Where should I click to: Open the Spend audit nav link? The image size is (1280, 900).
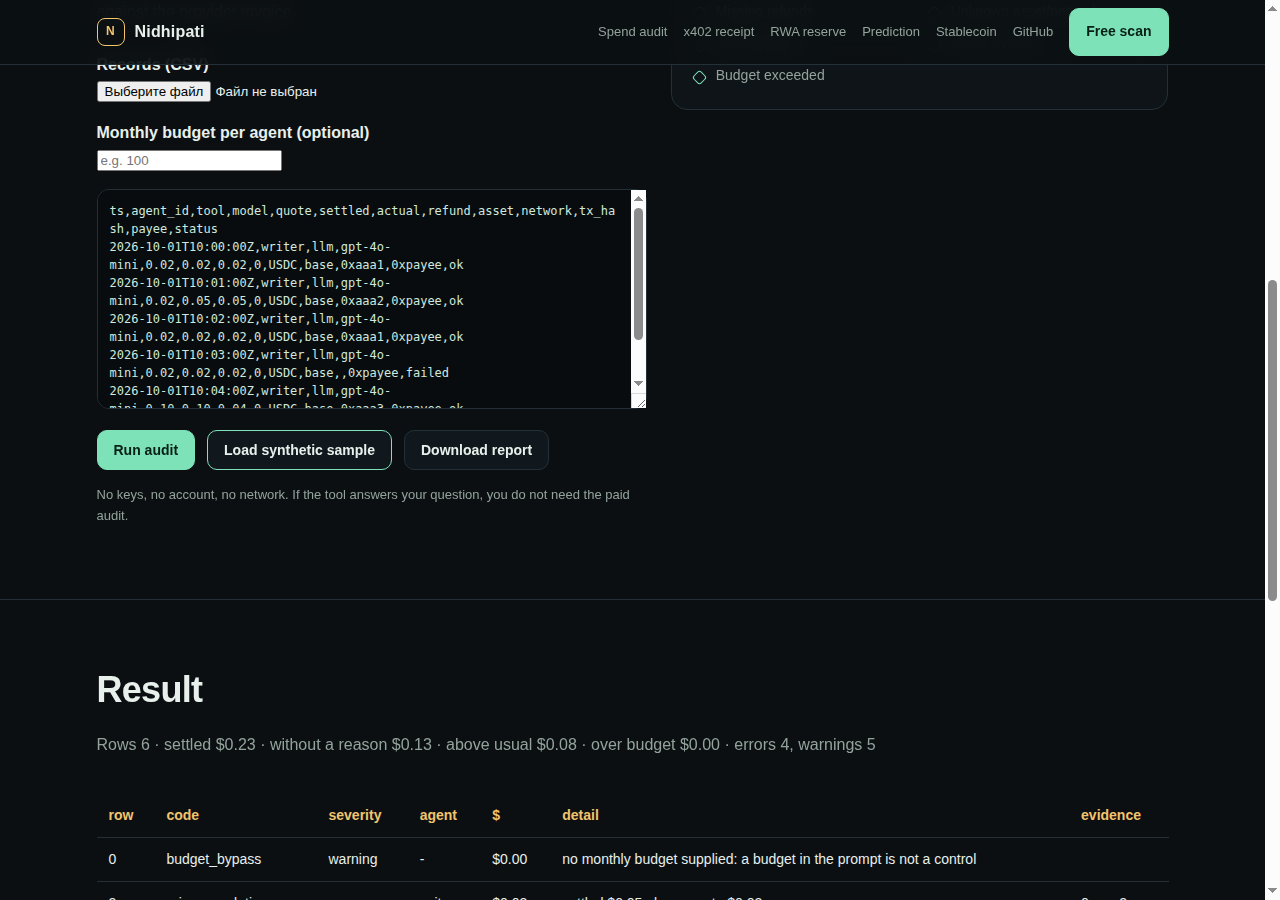click(x=632, y=32)
